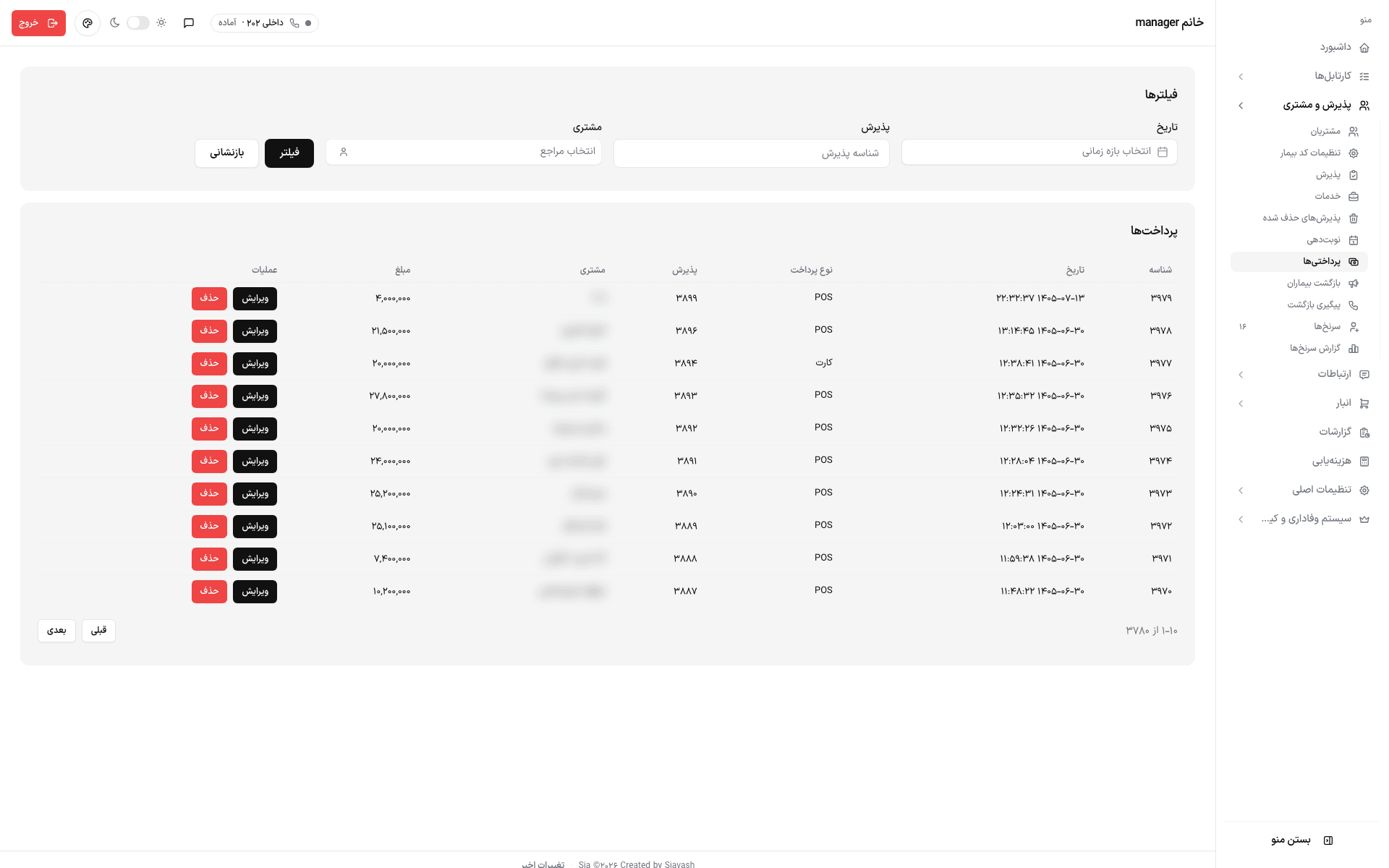Click the deleted admissions trash icon

(x=1354, y=218)
